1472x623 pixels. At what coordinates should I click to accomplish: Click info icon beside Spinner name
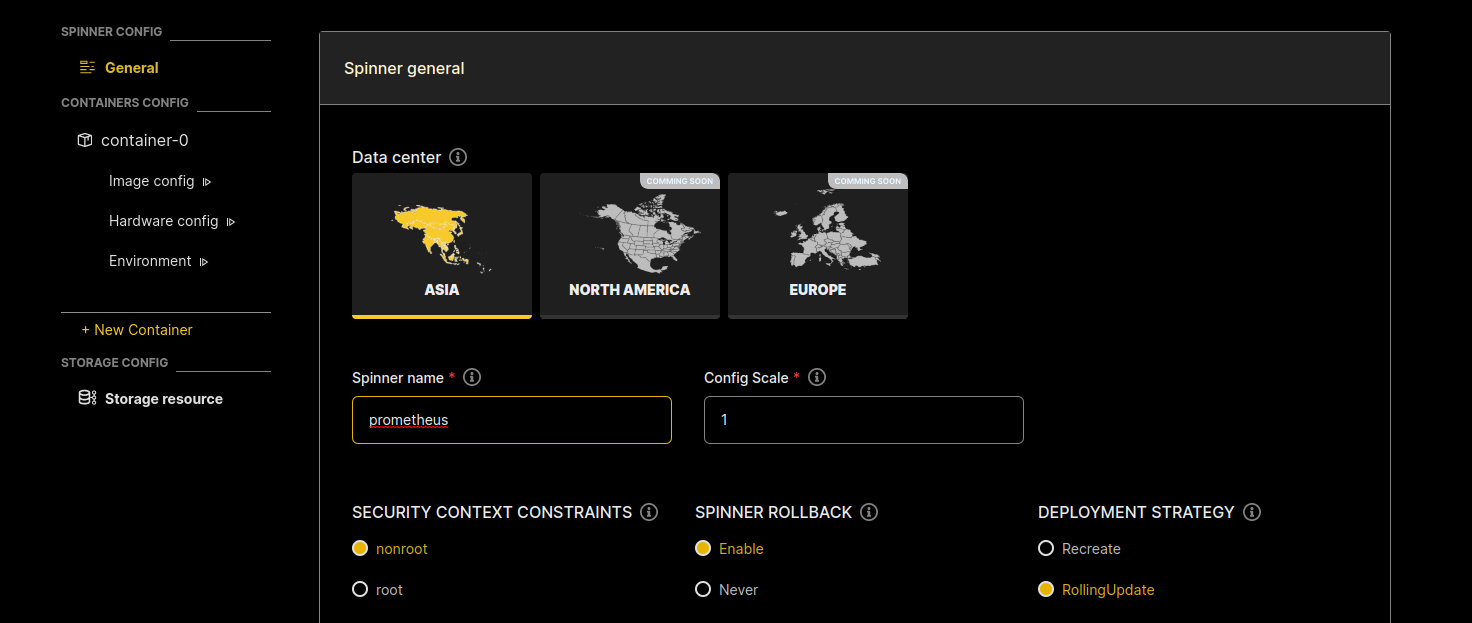point(473,377)
